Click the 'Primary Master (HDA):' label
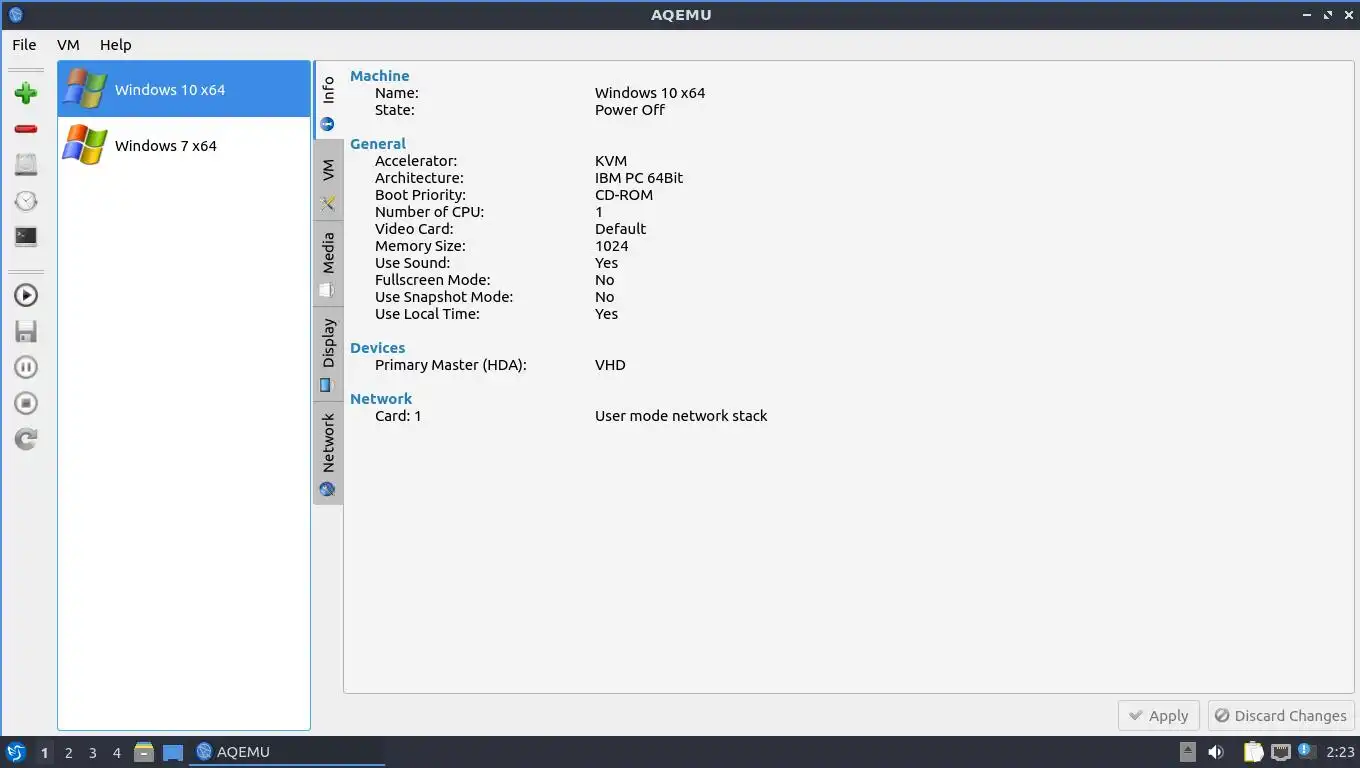1360x768 pixels. [451, 365]
